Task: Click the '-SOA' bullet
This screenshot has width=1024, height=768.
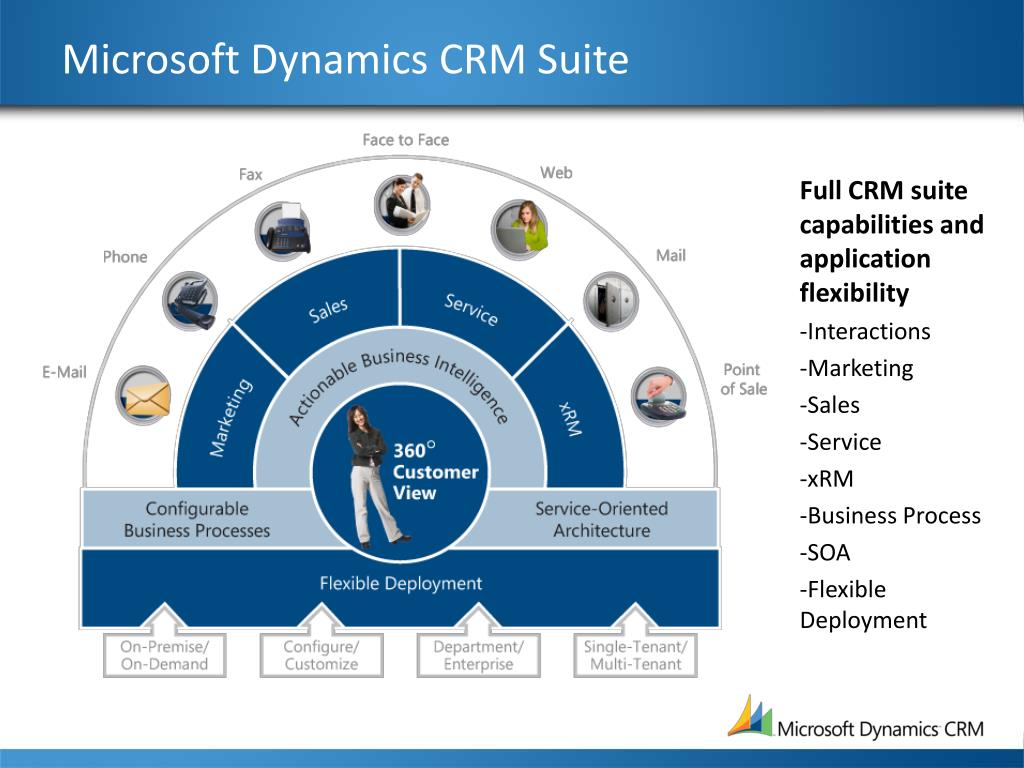Action: (x=825, y=553)
